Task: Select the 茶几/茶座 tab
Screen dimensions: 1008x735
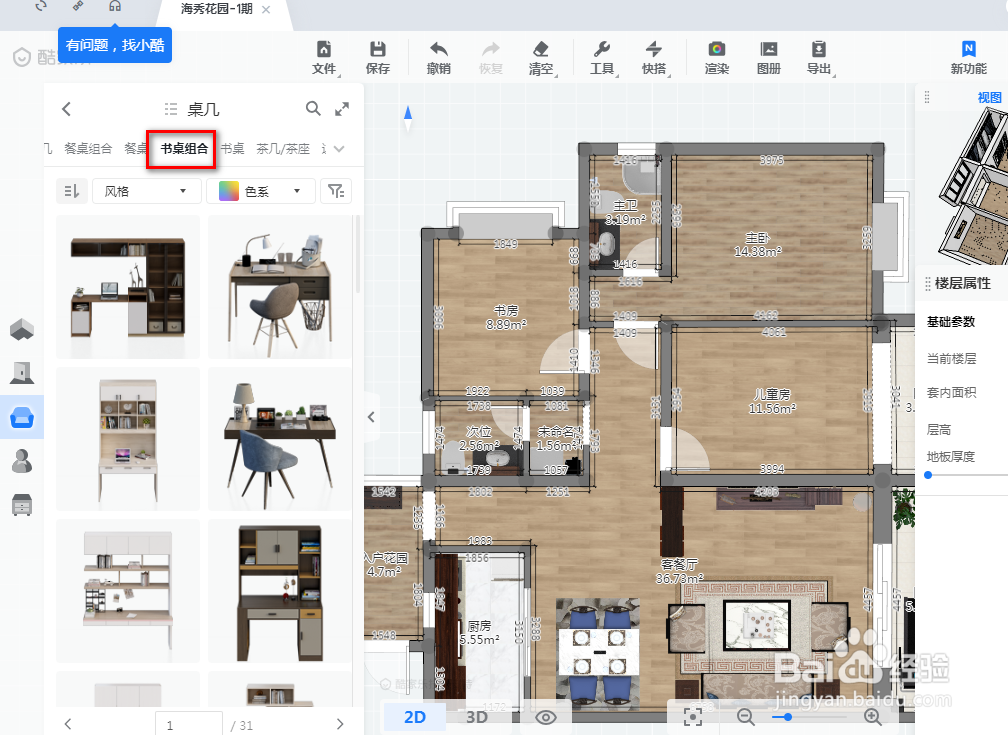Action: 283,149
